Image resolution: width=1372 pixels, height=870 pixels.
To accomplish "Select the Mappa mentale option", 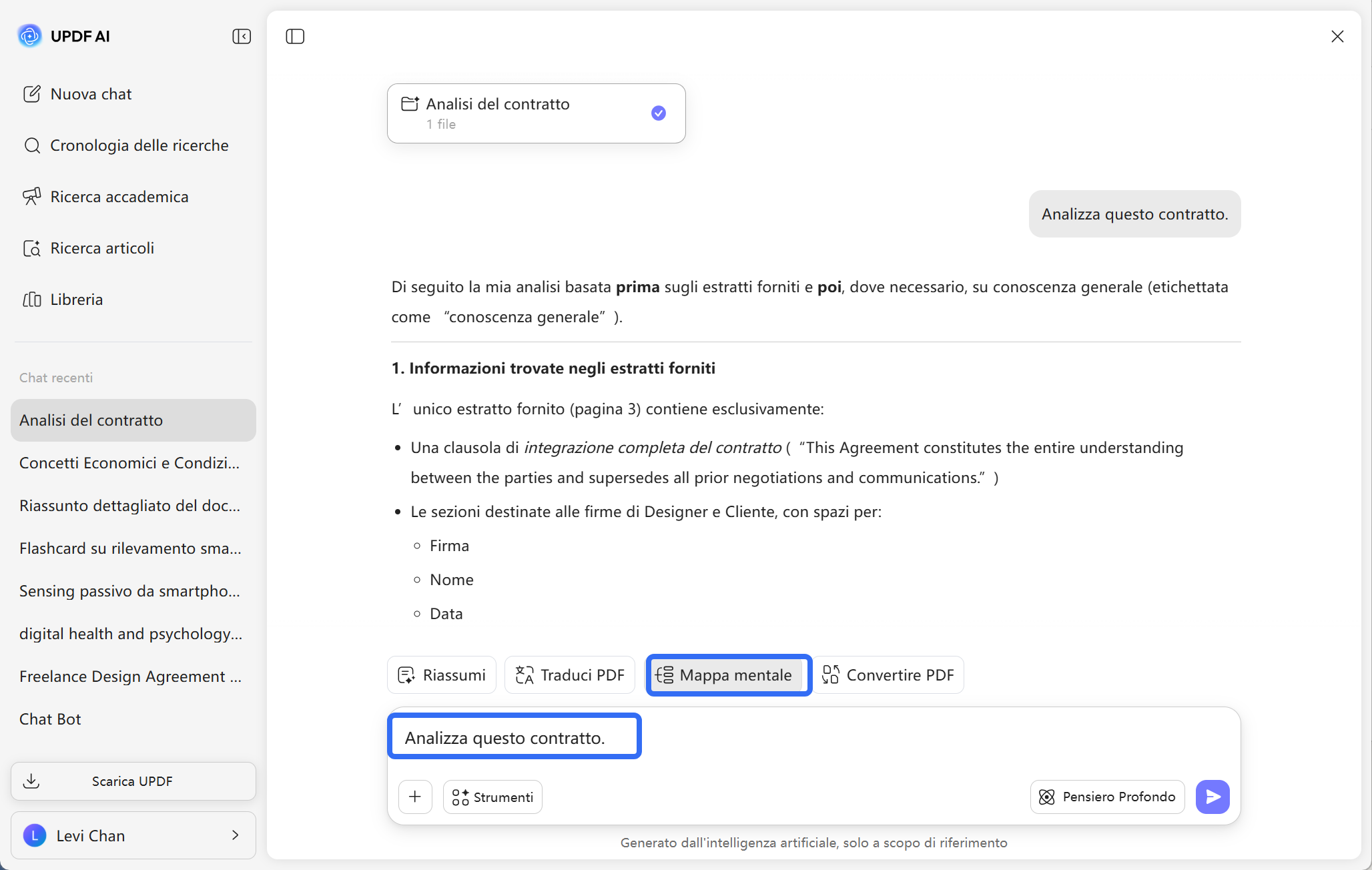I will 727,675.
